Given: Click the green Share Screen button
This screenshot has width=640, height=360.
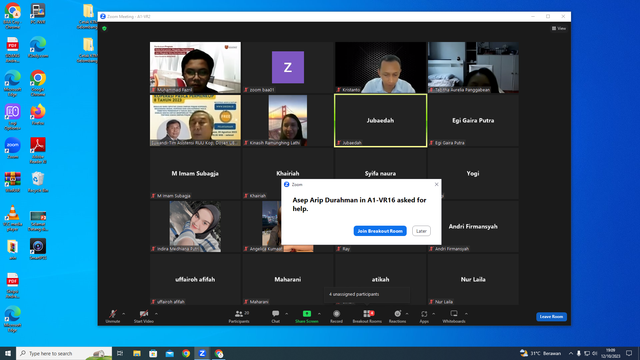Looking at the screenshot, I should pos(307,316).
